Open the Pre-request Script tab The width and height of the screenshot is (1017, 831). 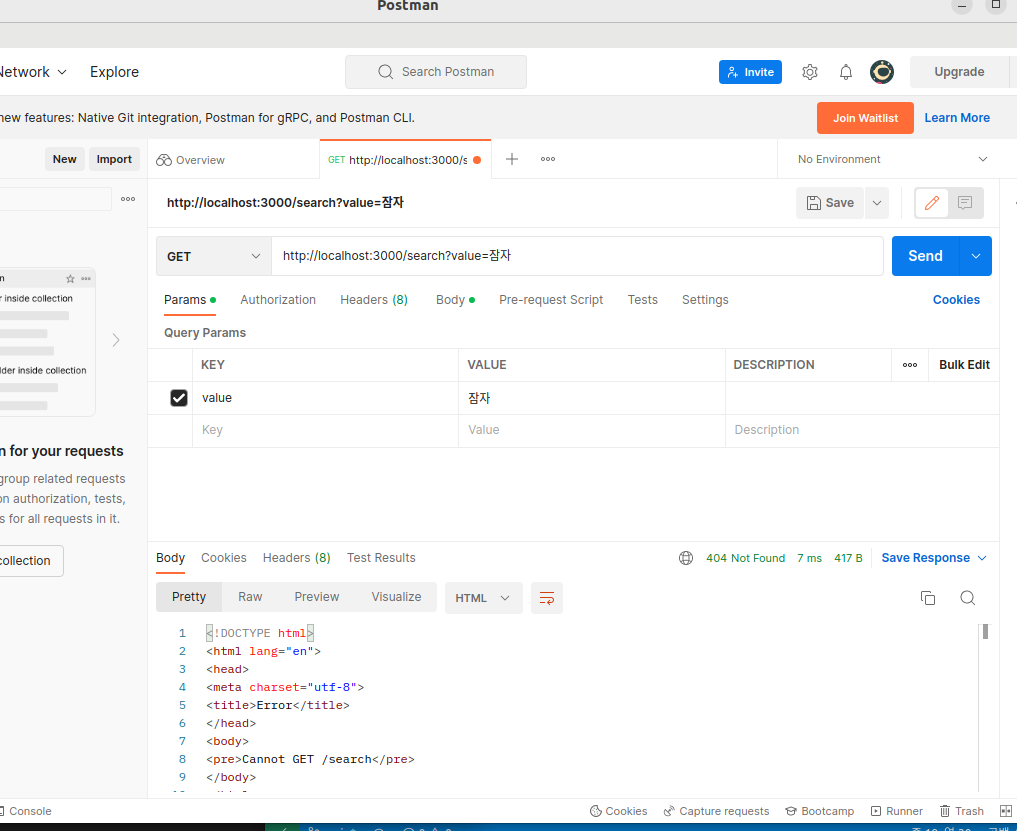(551, 300)
